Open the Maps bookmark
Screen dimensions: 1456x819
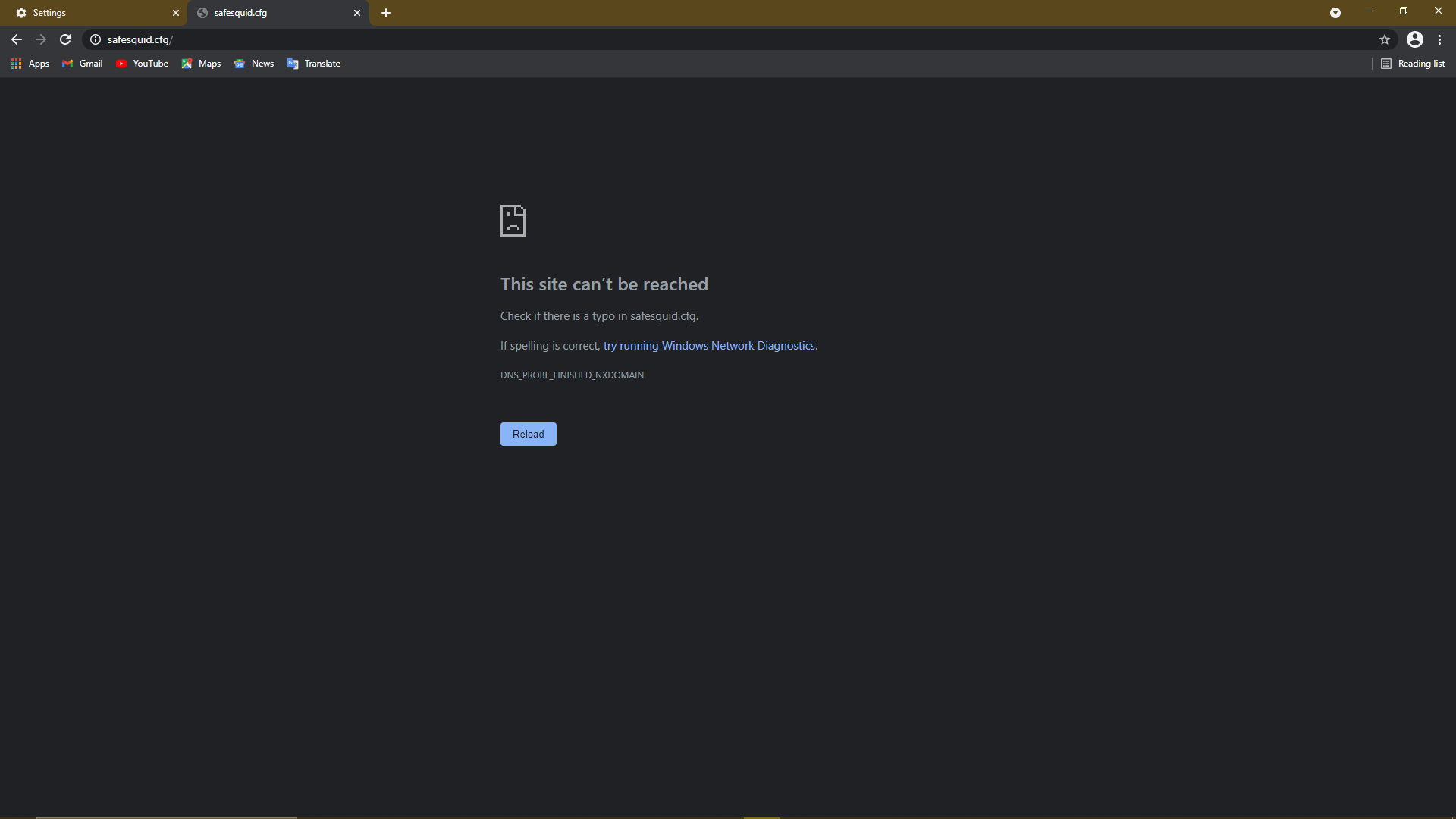[202, 64]
